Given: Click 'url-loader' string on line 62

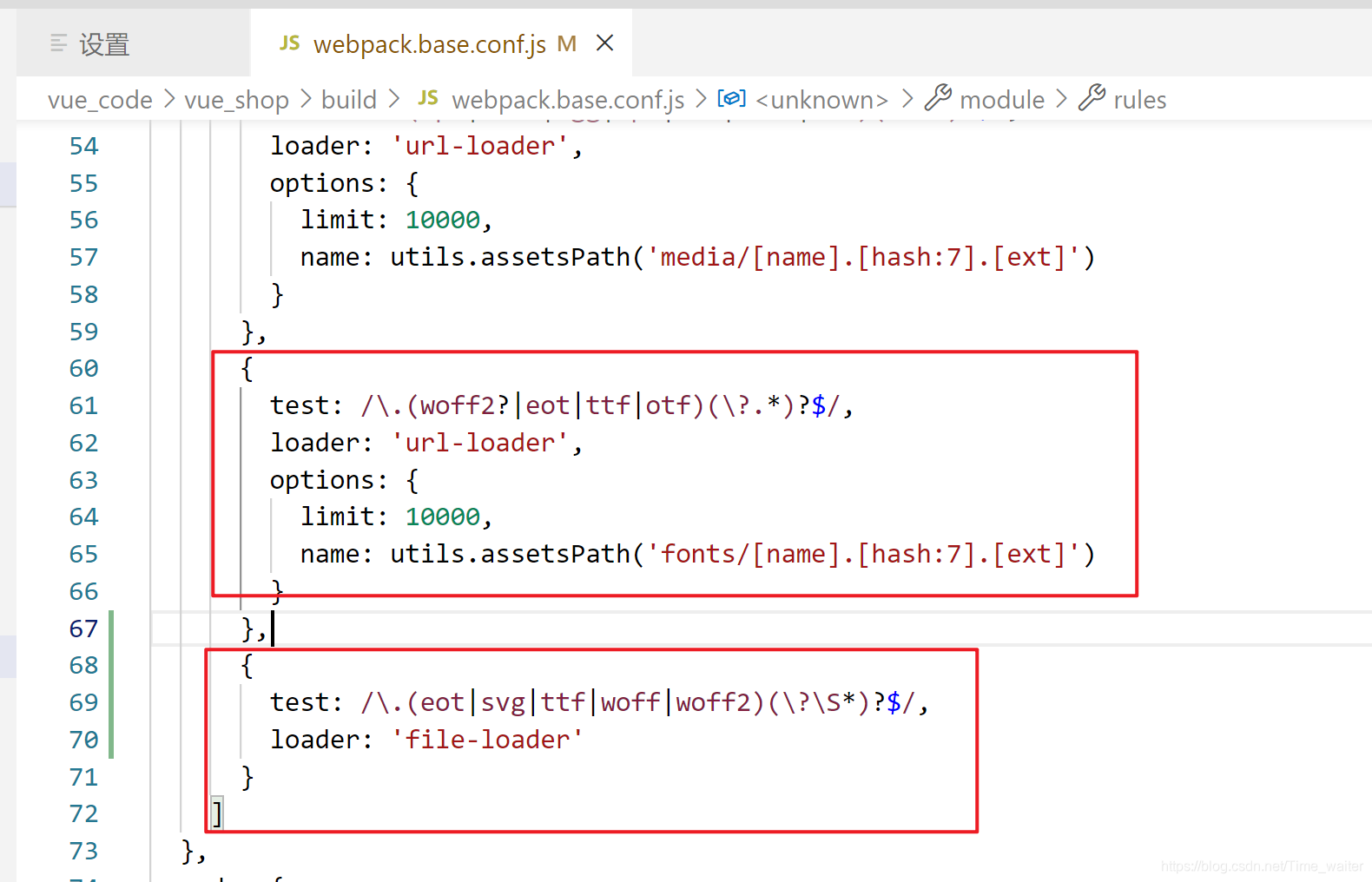Looking at the screenshot, I should point(480,443).
